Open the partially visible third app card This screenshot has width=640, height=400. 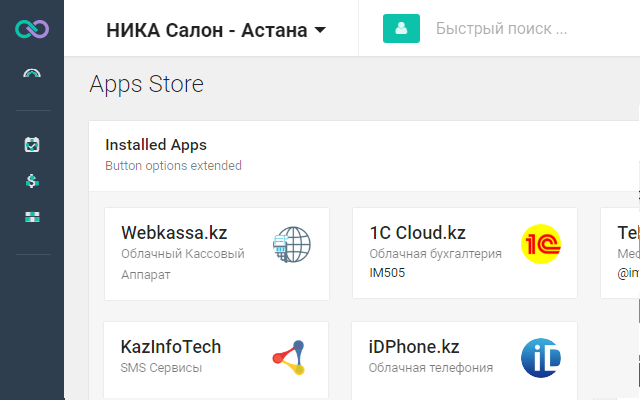click(622, 253)
